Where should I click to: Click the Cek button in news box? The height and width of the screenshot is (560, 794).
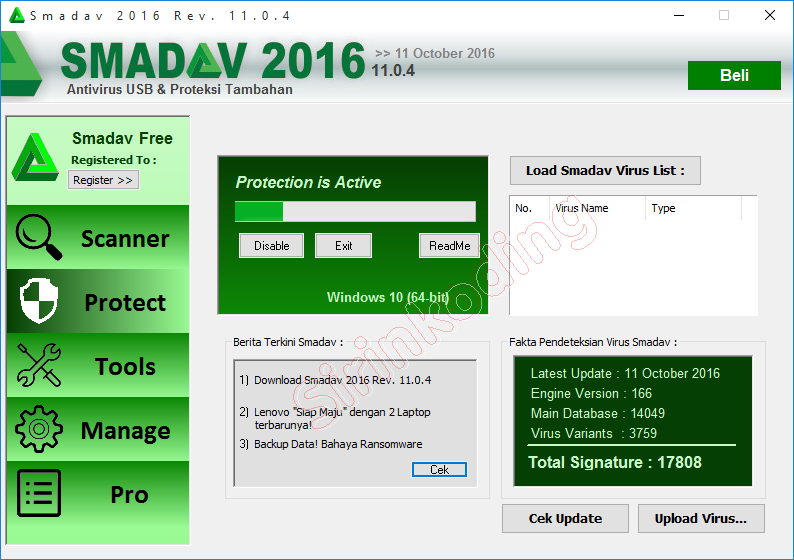[439, 470]
